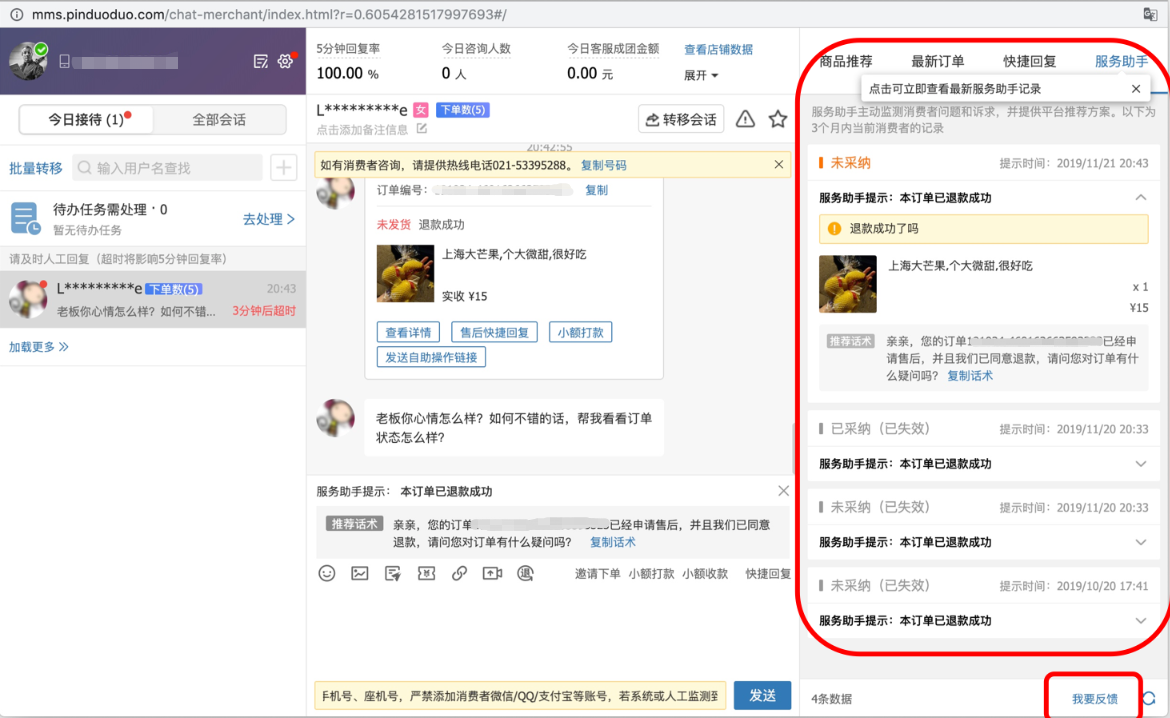Focus the 输入用户名查找 search field
The width and height of the screenshot is (1170, 718).
[168, 168]
